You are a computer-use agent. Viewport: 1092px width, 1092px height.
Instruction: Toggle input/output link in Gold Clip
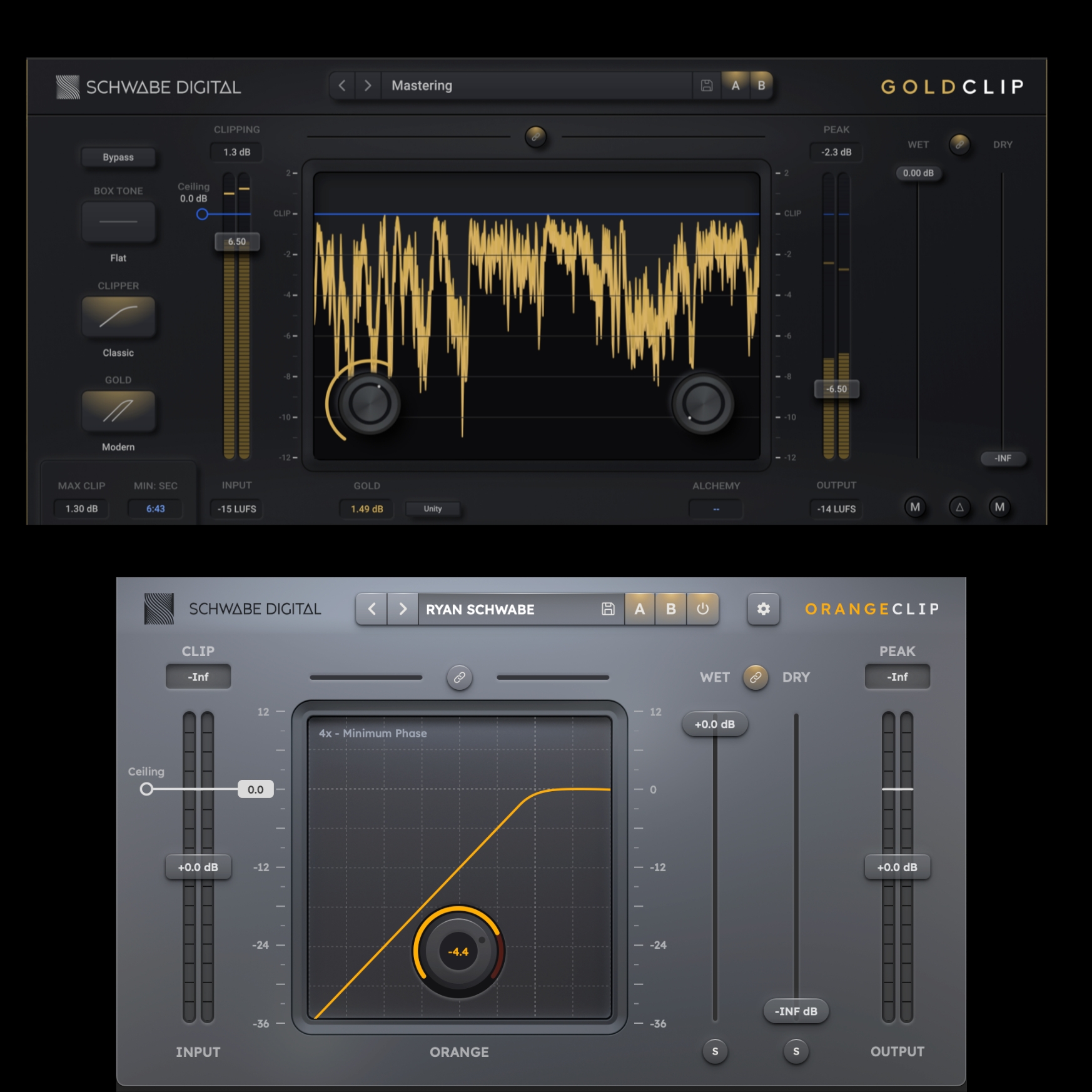point(535,136)
